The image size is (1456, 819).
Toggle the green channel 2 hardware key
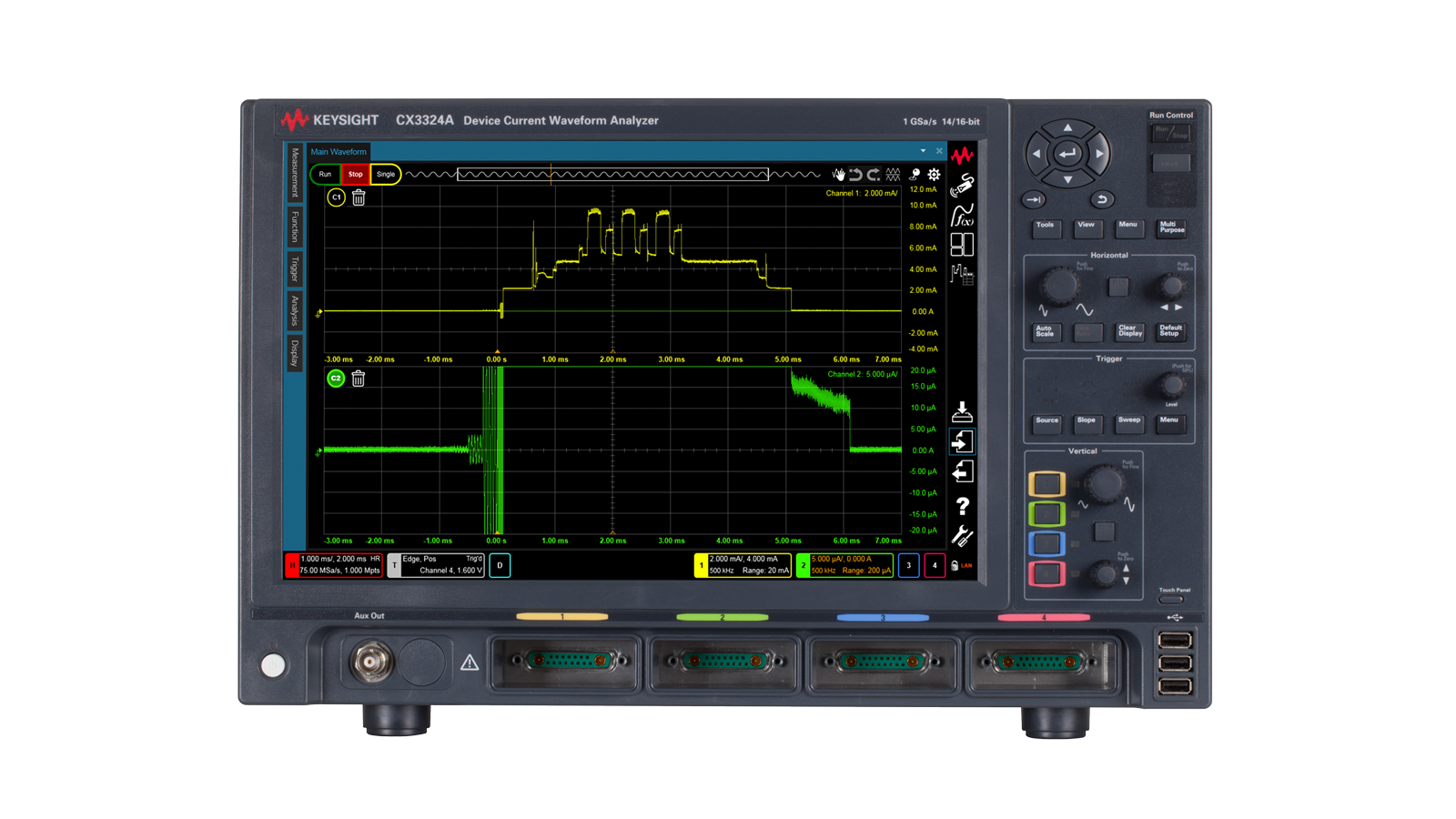point(1046,513)
